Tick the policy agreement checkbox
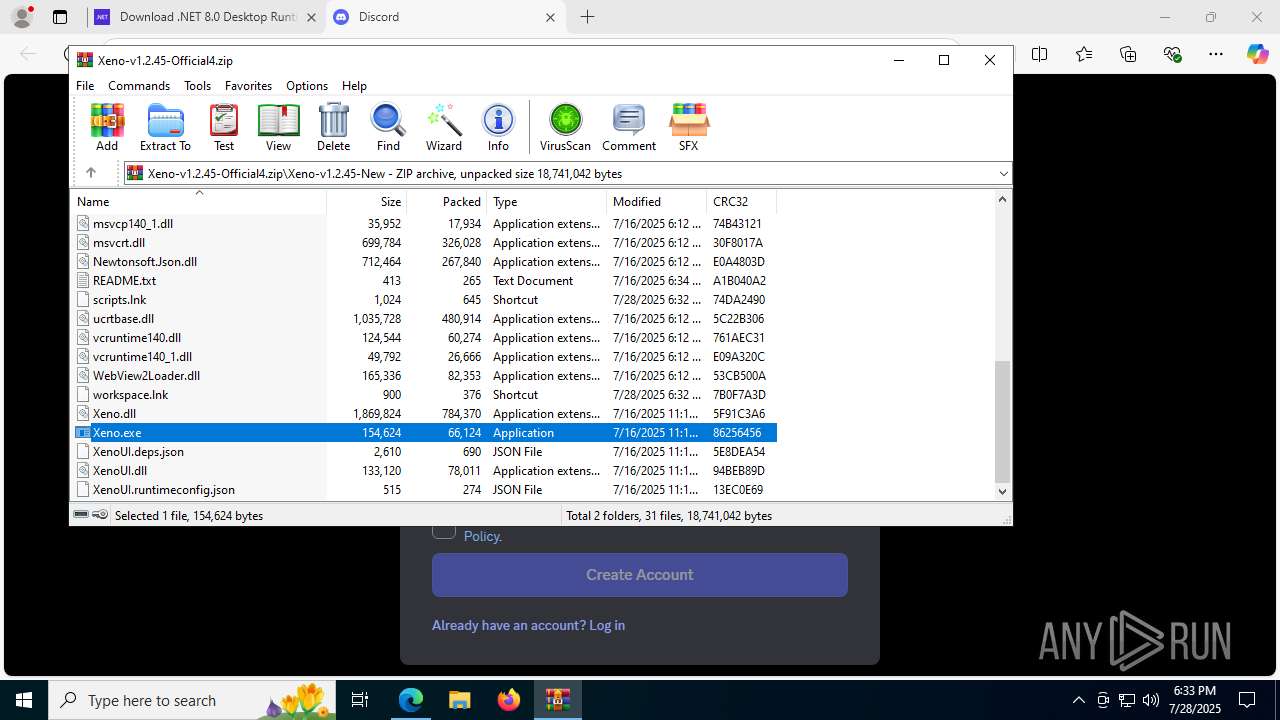This screenshot has height=720, width=1280. (x=444, y=531)
